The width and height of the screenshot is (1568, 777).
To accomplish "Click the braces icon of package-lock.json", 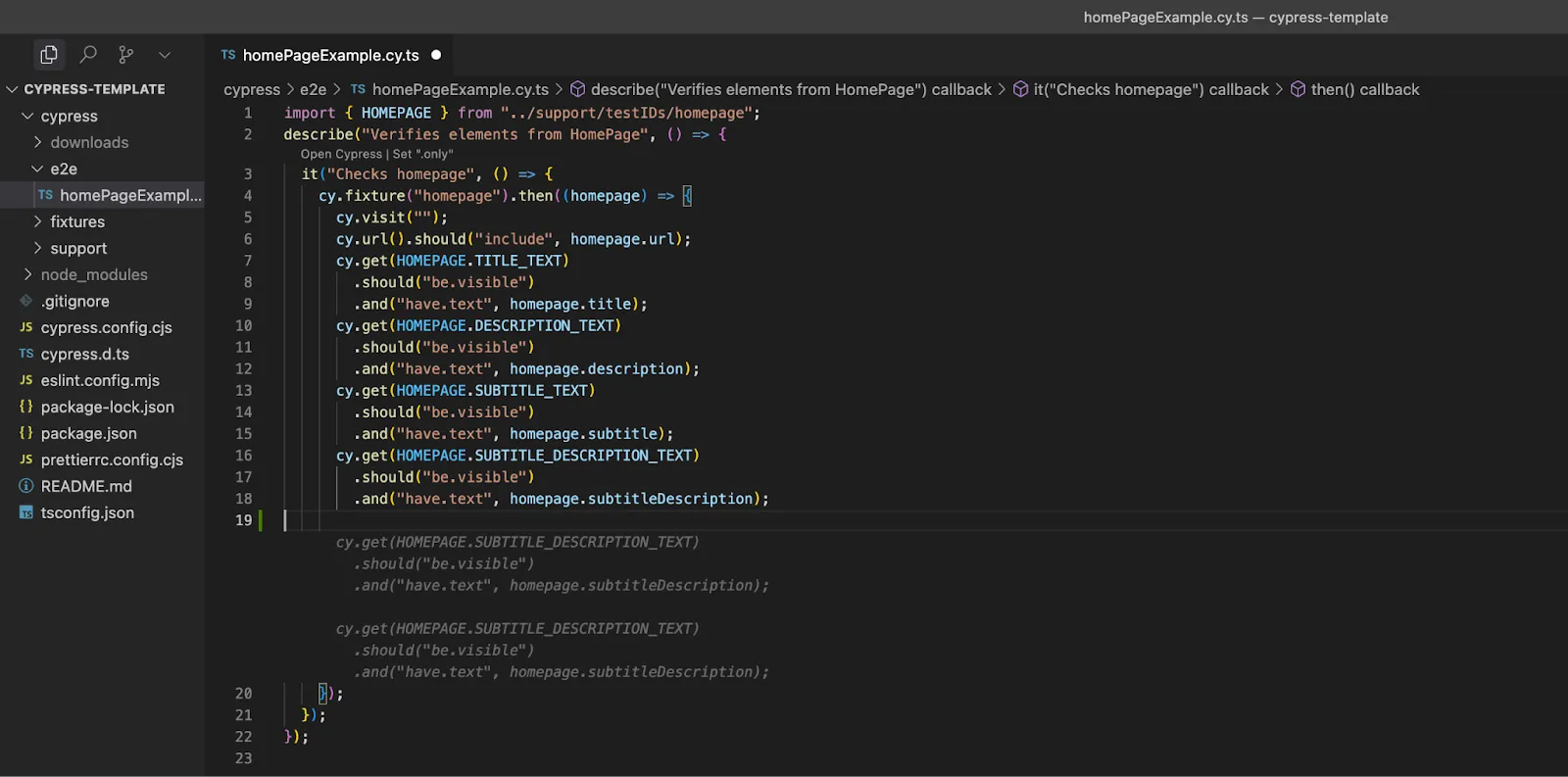I will tap(26, 407).
